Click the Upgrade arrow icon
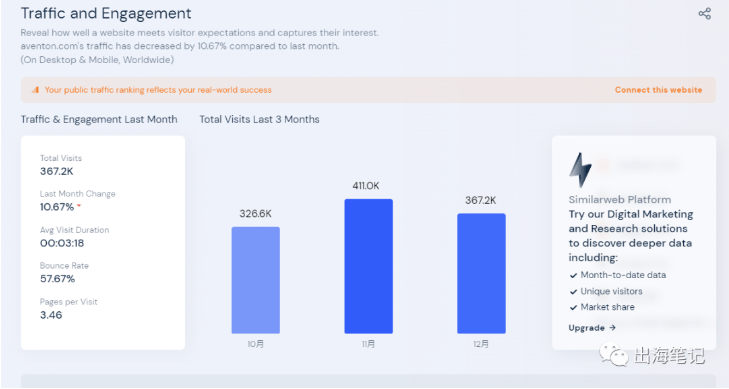Image resolution: width=729 pixels, height=389 pixels. tap(612, 328)
